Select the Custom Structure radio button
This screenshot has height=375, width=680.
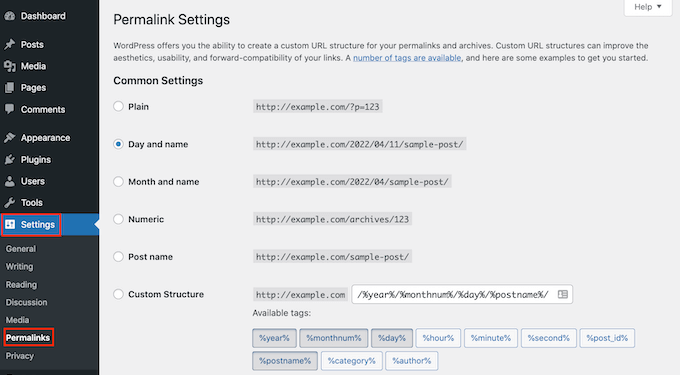tap(118, 294)
